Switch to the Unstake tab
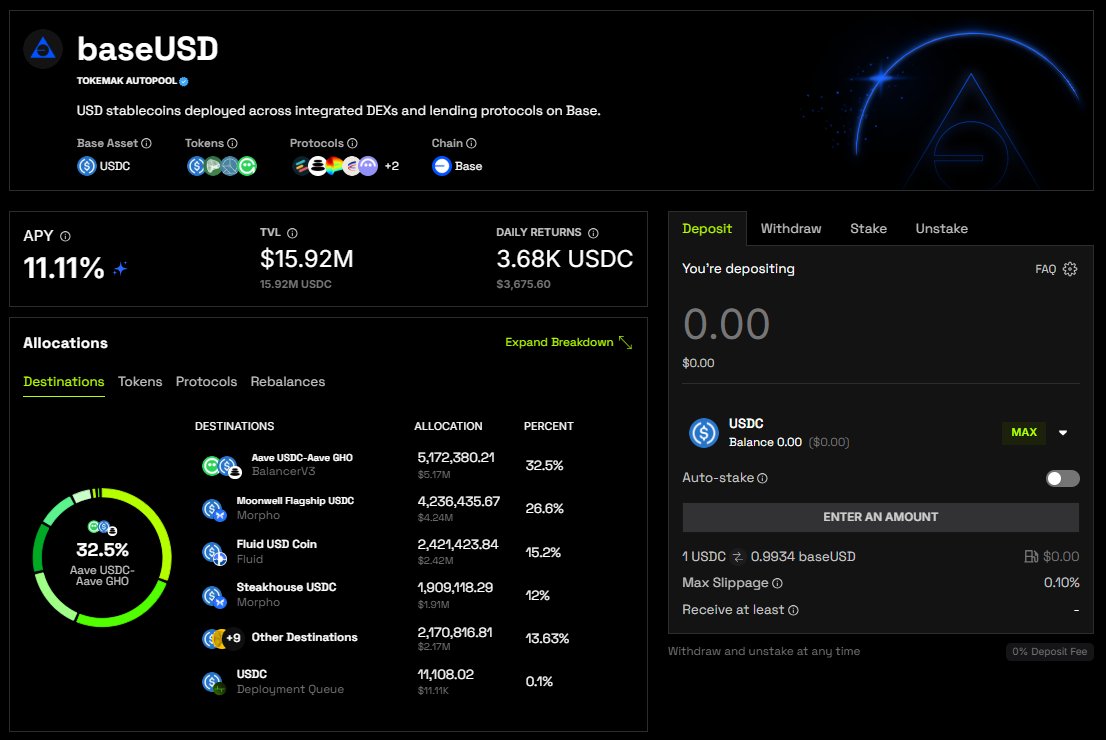The width and height of the screenshot is (1106, 740). 942,229
